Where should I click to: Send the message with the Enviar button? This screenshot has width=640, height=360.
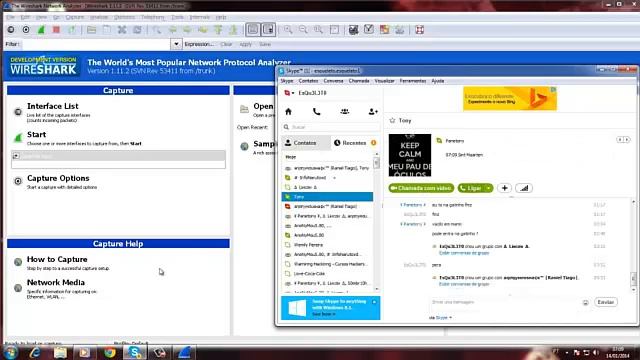606,302
